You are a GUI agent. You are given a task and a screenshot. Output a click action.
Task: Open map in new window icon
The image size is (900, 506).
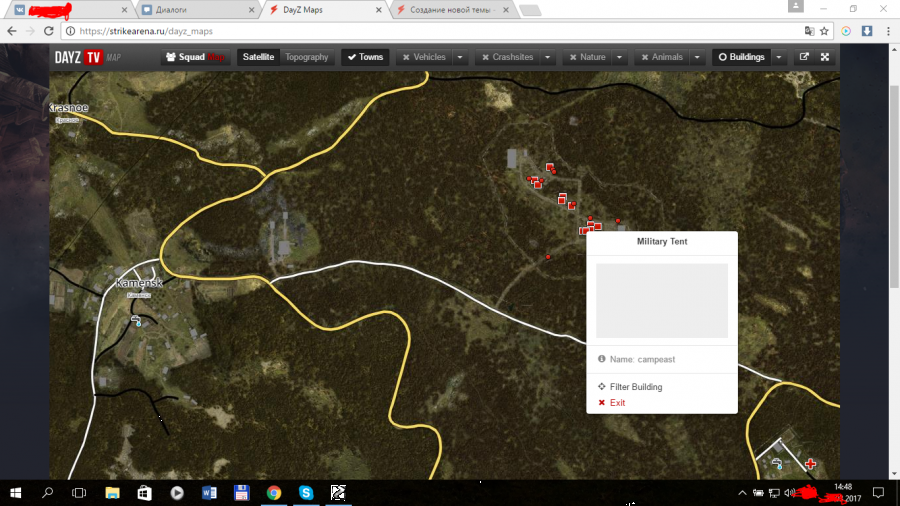(804, 57)
